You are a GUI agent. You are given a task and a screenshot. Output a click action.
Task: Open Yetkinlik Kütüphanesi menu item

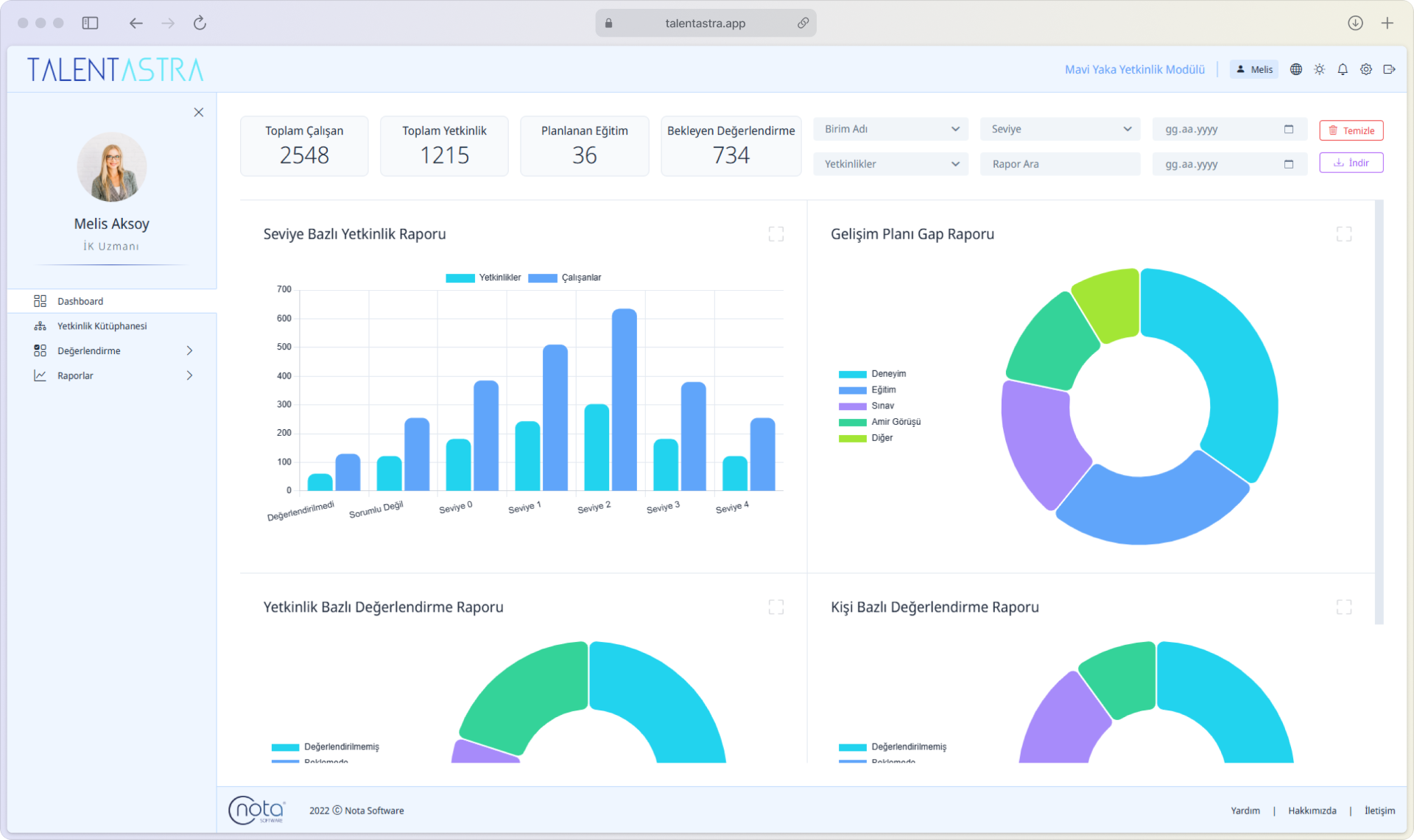click(102, 326)
